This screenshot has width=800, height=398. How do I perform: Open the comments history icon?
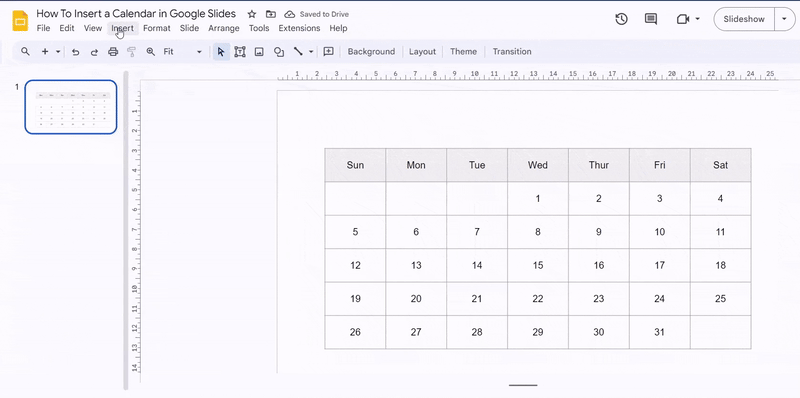coord(651,19)
